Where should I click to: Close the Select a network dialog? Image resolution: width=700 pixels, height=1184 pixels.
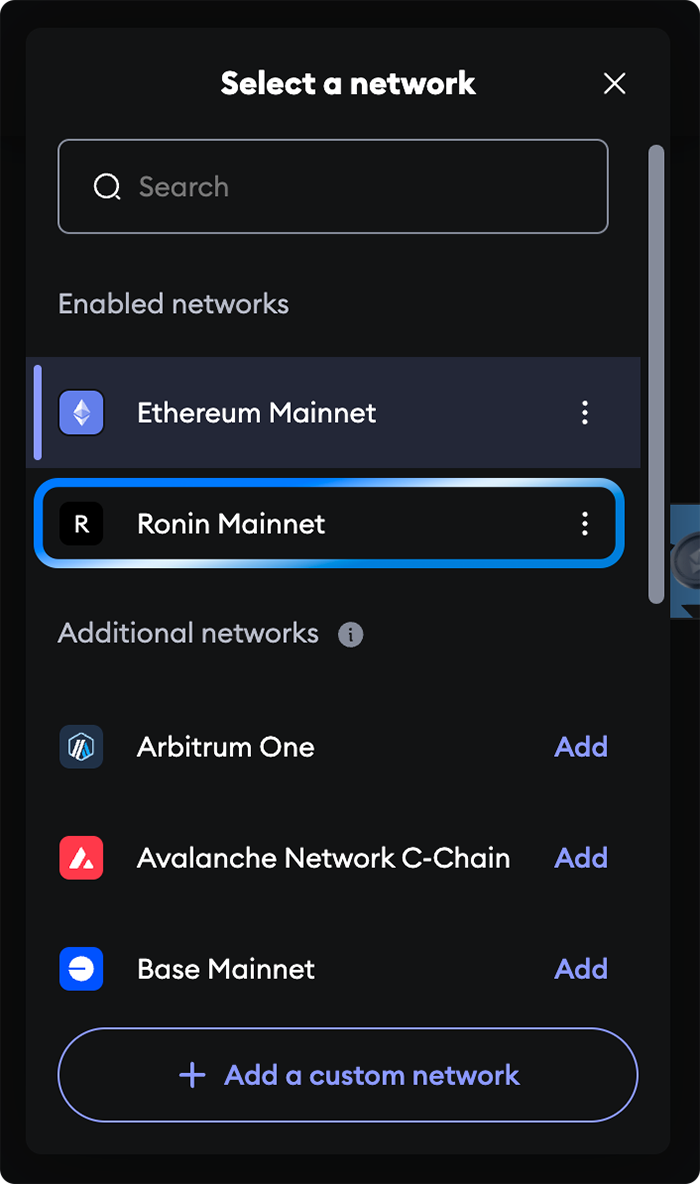pyautogui.click(x=615, y=84)
